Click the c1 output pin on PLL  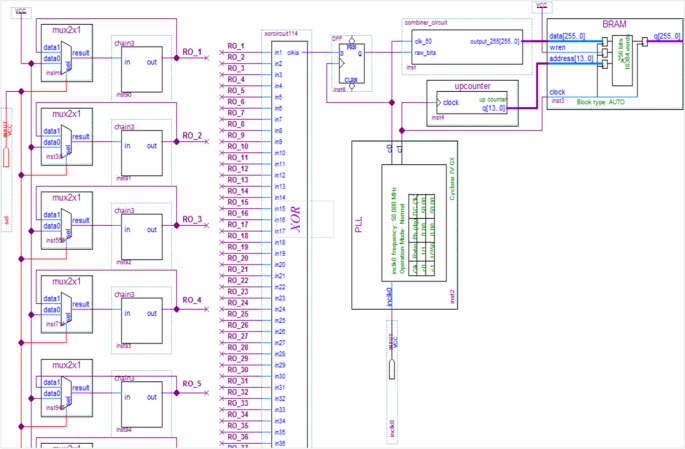(x=399, y=149)
